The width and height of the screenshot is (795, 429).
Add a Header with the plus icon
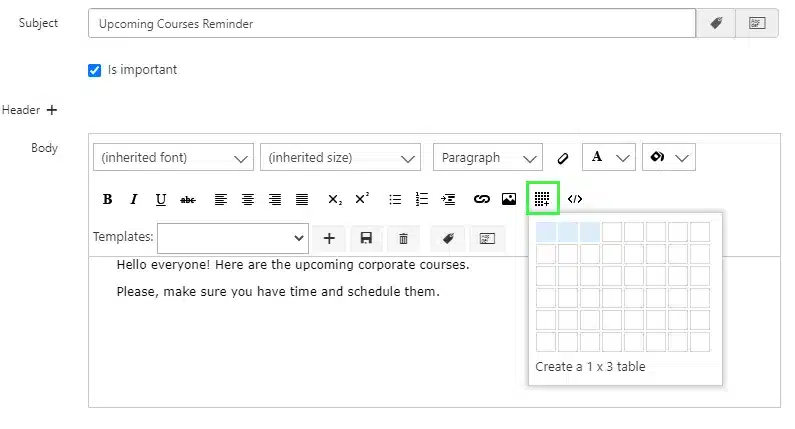[x=52, y=110]
